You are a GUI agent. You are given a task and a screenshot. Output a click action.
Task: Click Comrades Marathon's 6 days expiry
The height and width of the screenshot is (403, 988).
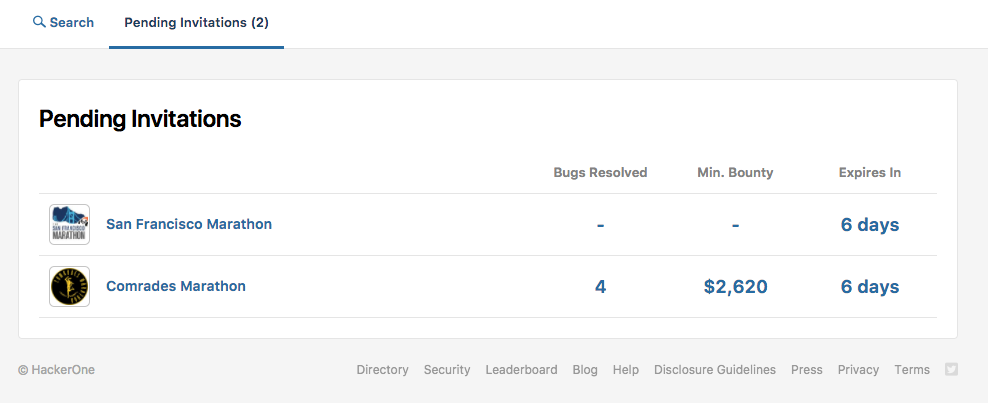(x=869, y=287)
